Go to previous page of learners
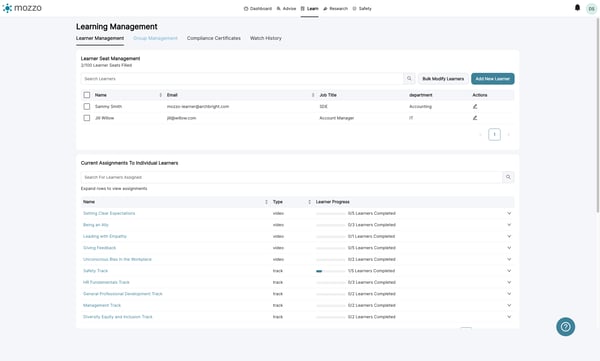This screenshot has height=361, width=600. tap(481, 134)
